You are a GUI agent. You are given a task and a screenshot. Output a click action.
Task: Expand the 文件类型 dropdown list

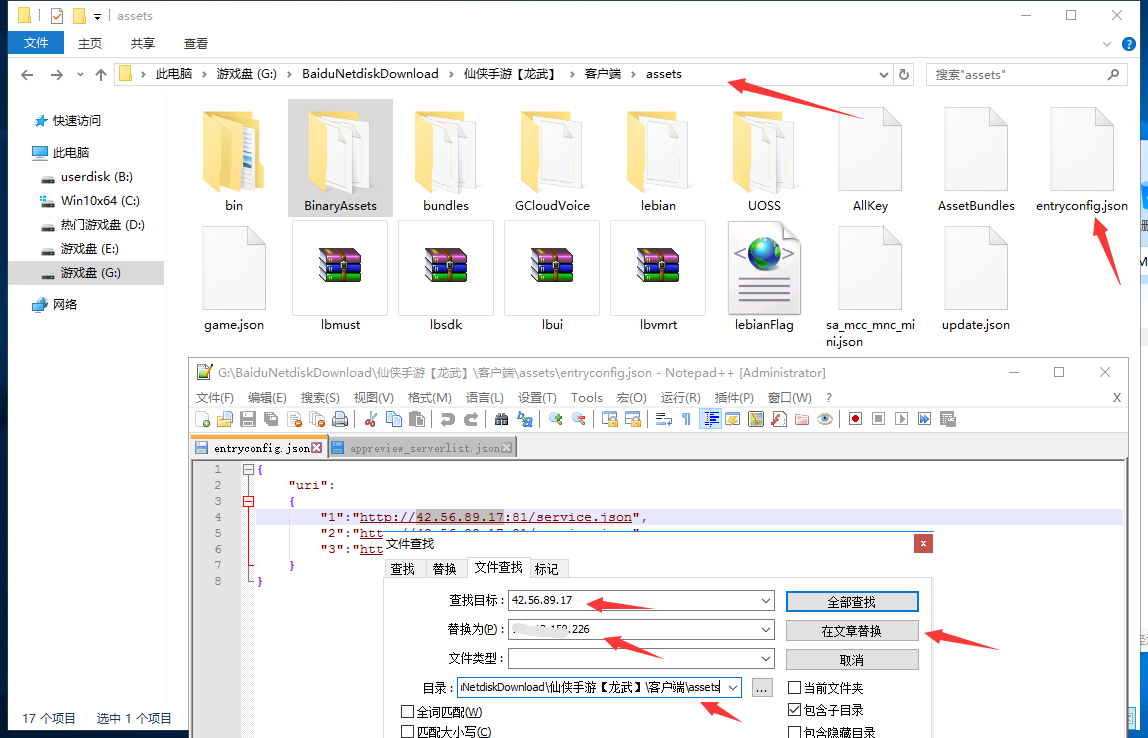766,659
